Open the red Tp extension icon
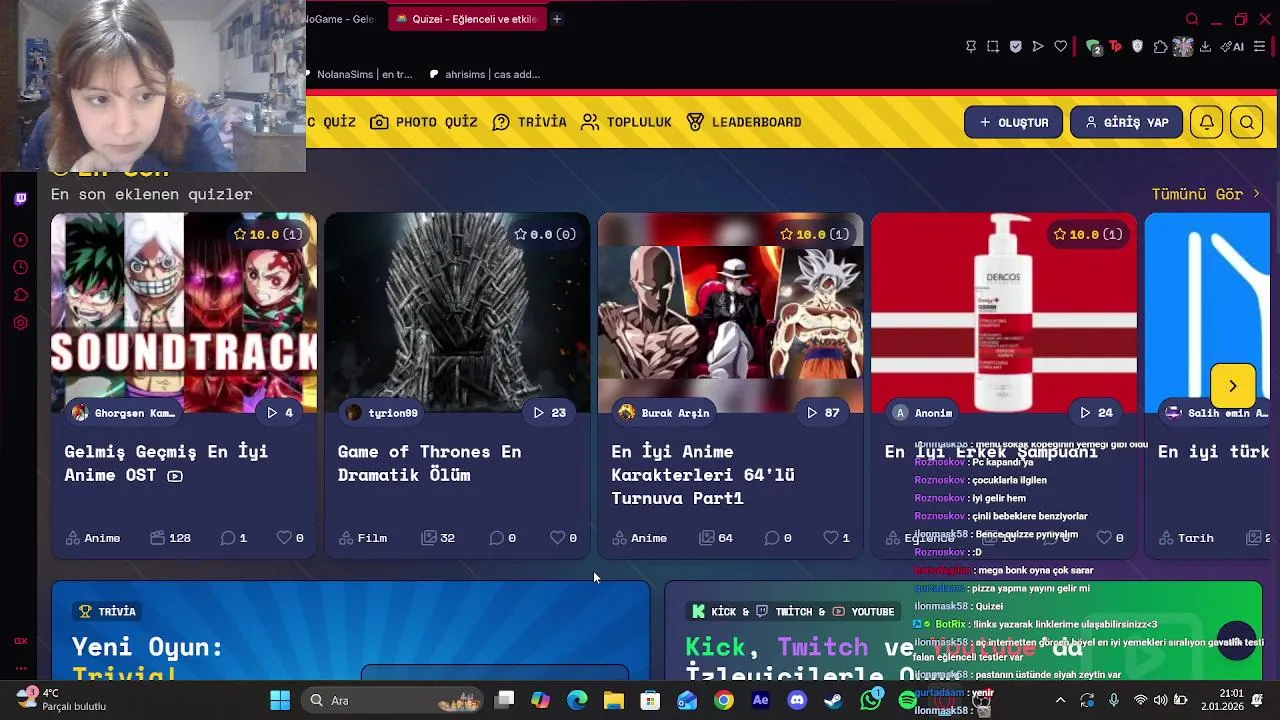 1116,47
